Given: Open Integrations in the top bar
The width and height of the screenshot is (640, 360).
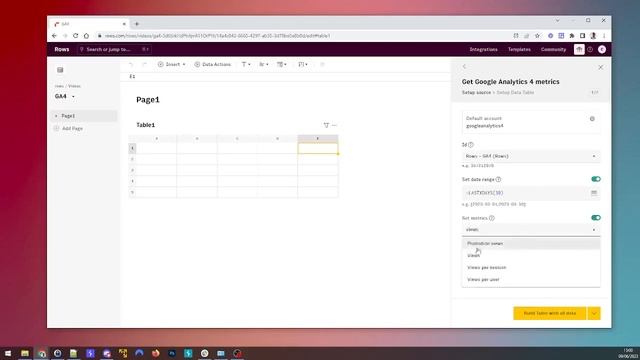Looking at the screenshot, I should pyautogui.click(x=483, y=49).
